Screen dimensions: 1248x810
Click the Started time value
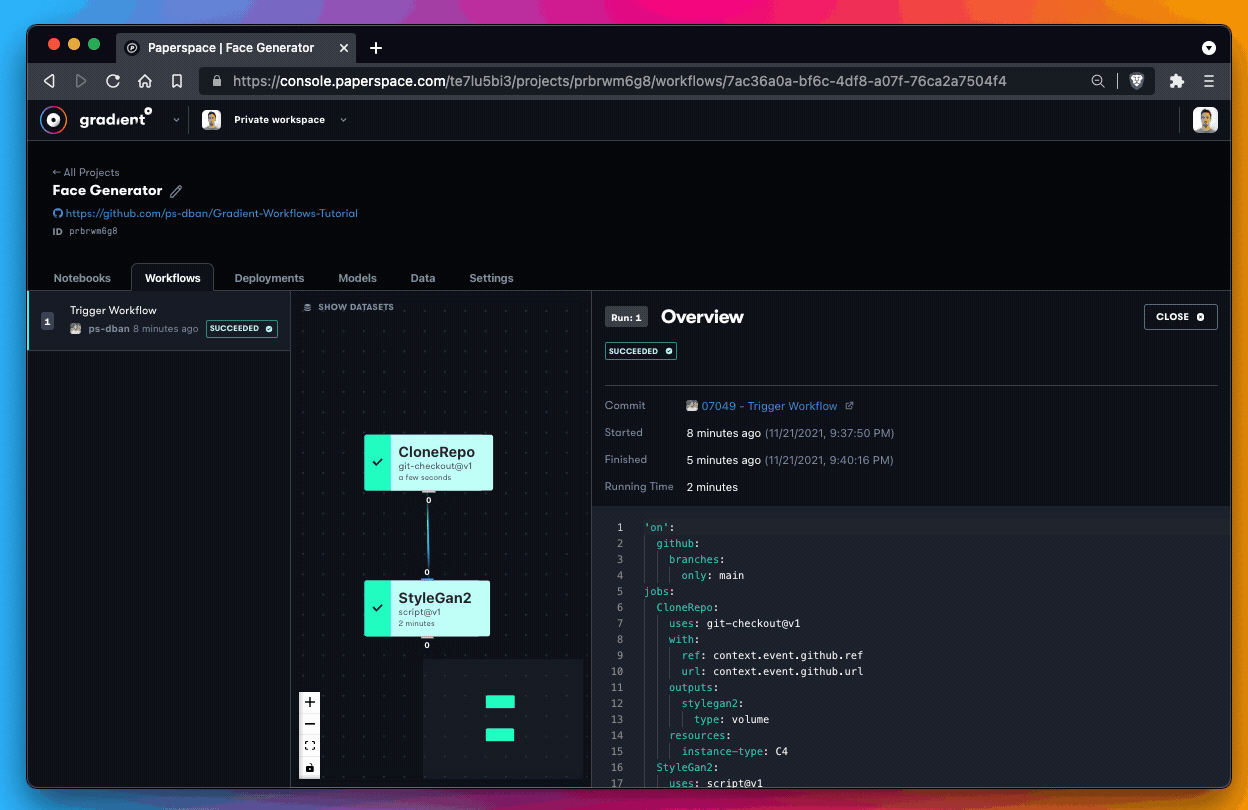(790, 433)
